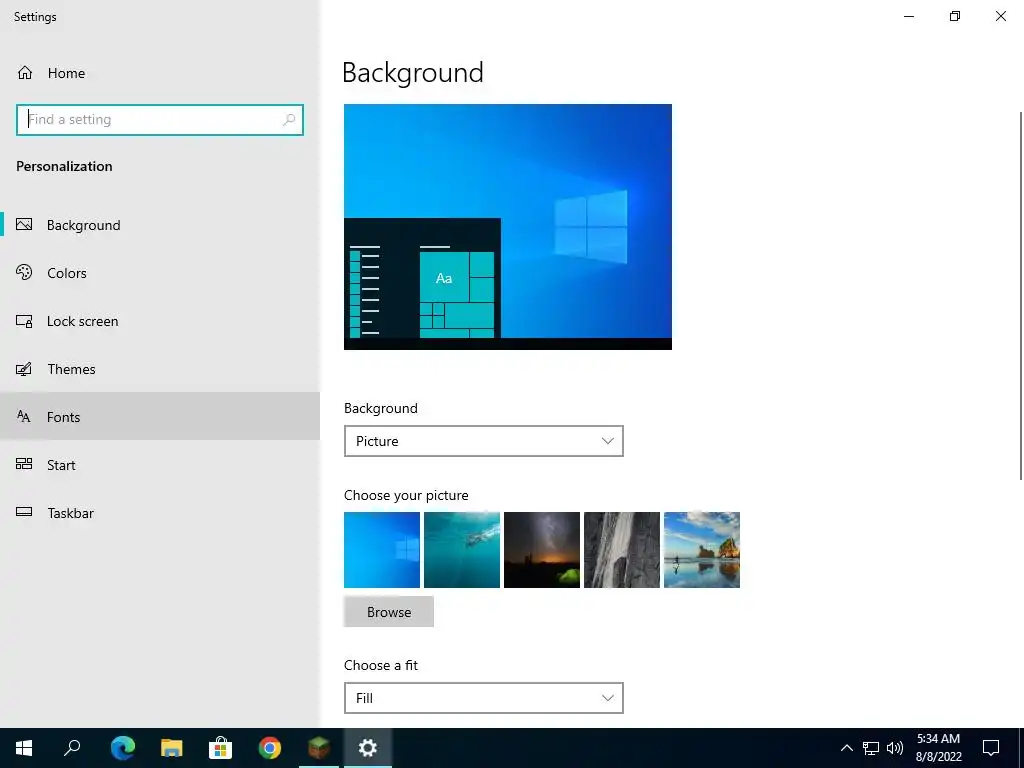Click the volume speaker icon

click(895, 748)
